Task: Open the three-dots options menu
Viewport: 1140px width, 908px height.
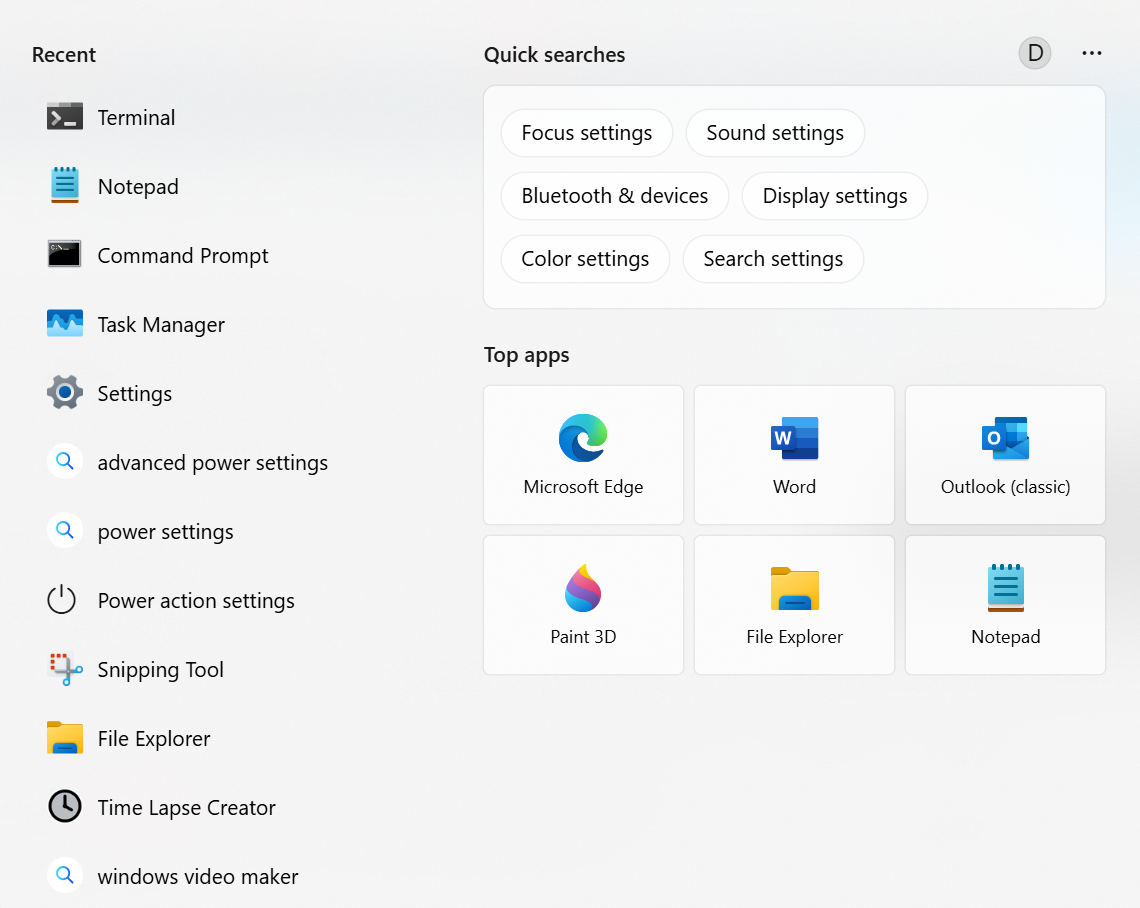Action: 1091,53
